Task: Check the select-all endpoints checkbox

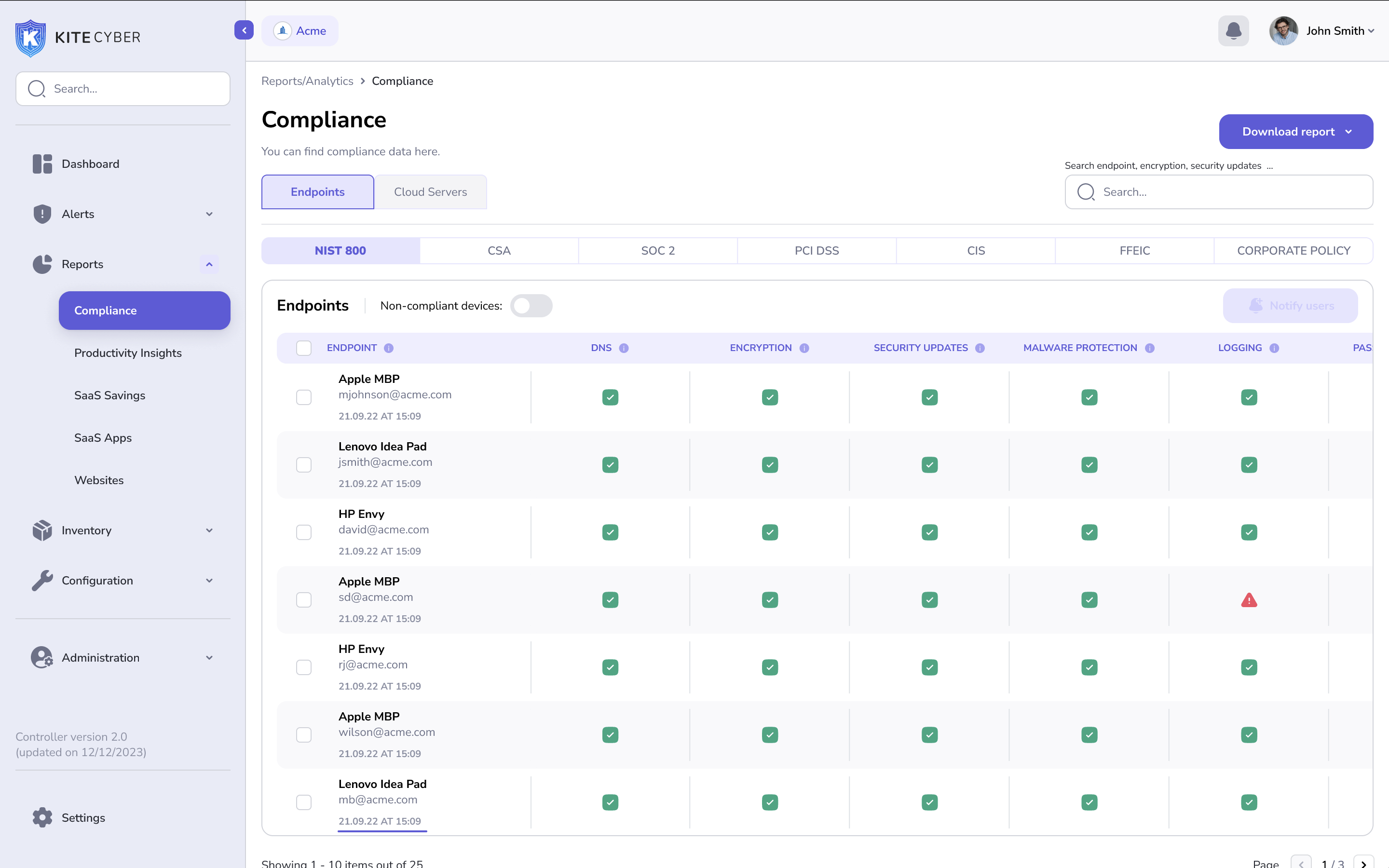Action: (304, 348)
